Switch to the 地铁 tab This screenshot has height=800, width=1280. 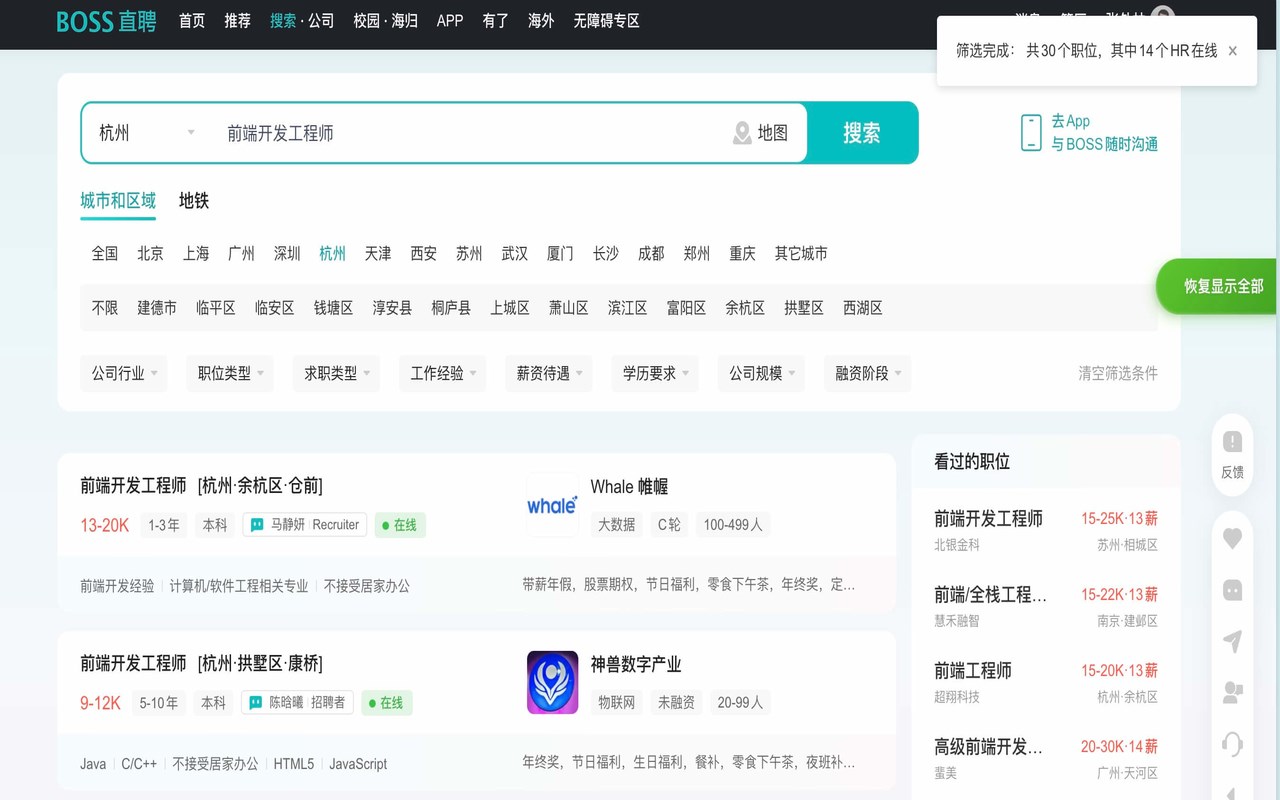click(194, 201)
